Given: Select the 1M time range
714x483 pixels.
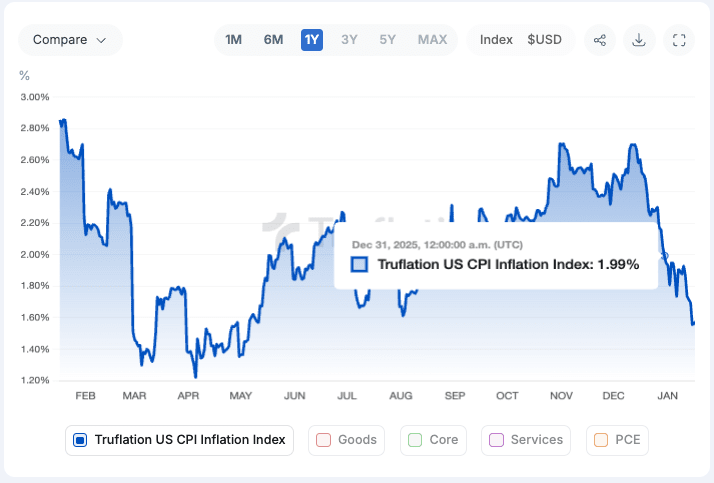Looking at the screenshot, I should (234, 40).
